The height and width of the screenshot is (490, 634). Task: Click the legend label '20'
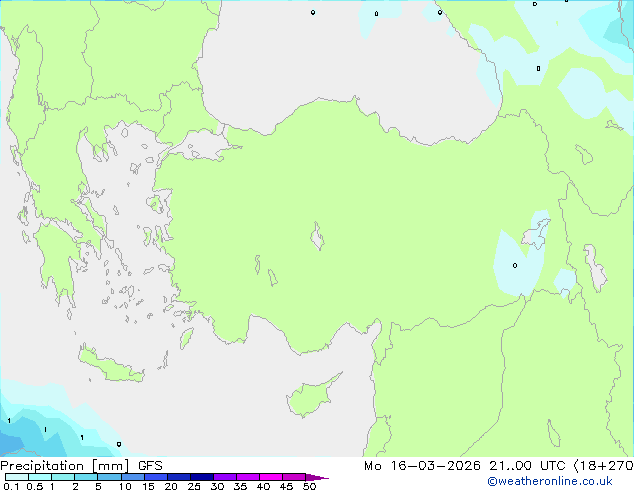click(x=171, y=486)
